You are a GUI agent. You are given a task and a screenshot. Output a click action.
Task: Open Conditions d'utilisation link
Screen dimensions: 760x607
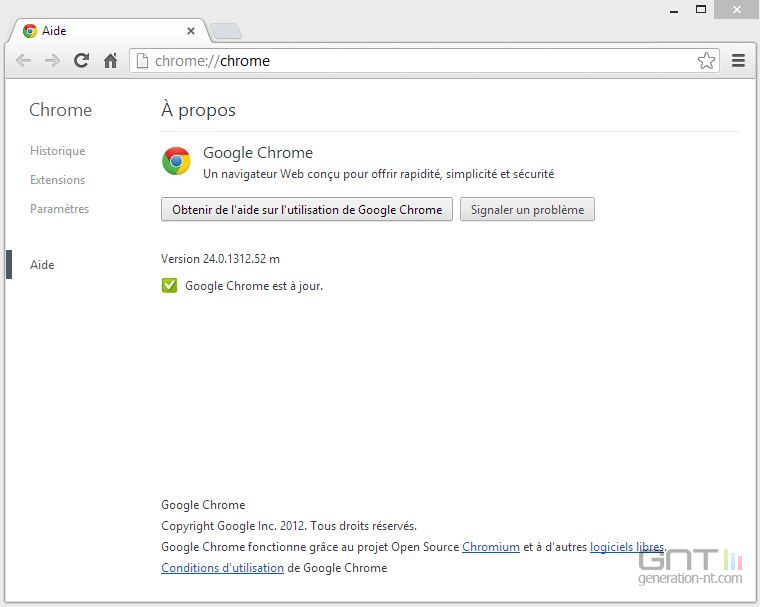click(222, 568)
